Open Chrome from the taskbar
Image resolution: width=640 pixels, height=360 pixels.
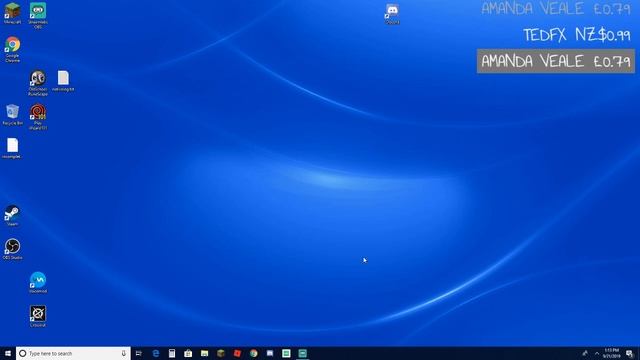pyautogui.click(x=253, y=353)
